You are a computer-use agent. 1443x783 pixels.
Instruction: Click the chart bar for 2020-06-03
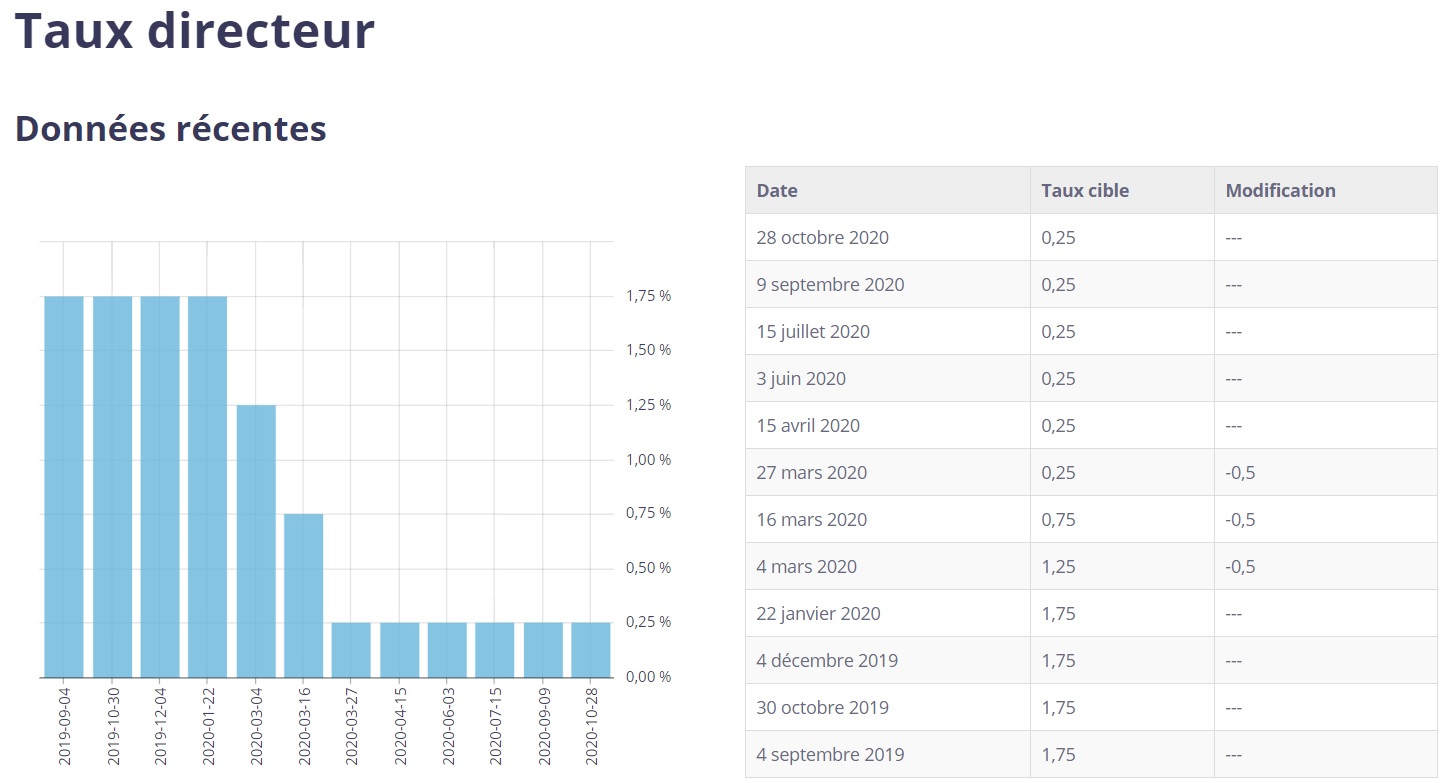click(x=447, y=650)
